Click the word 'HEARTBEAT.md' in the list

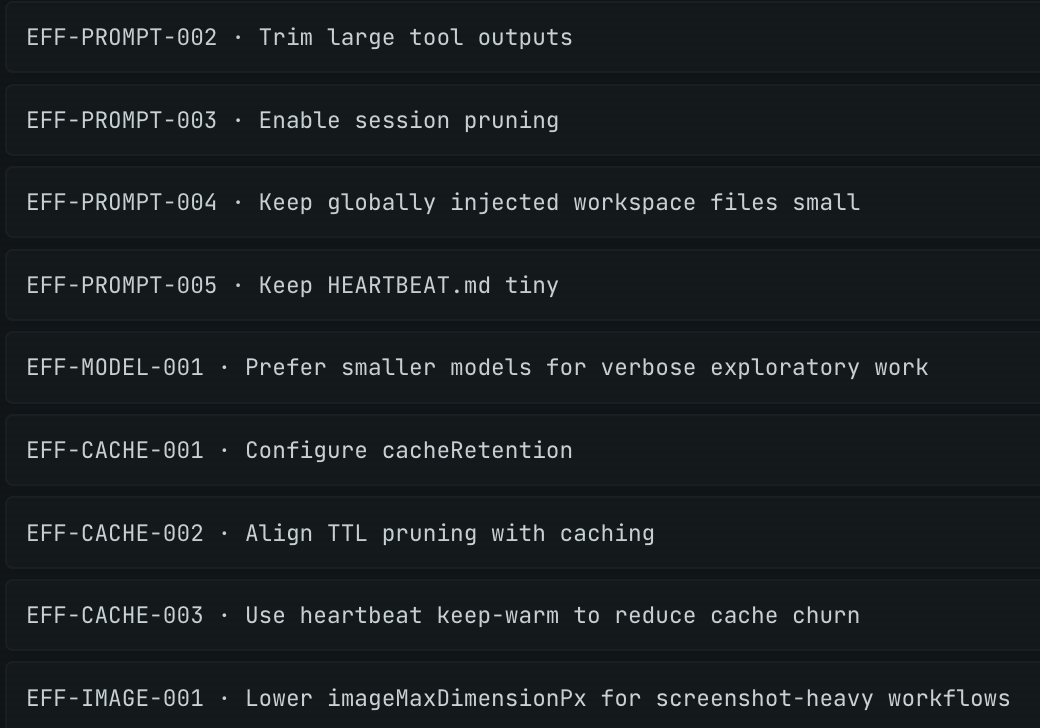[408, 286]
